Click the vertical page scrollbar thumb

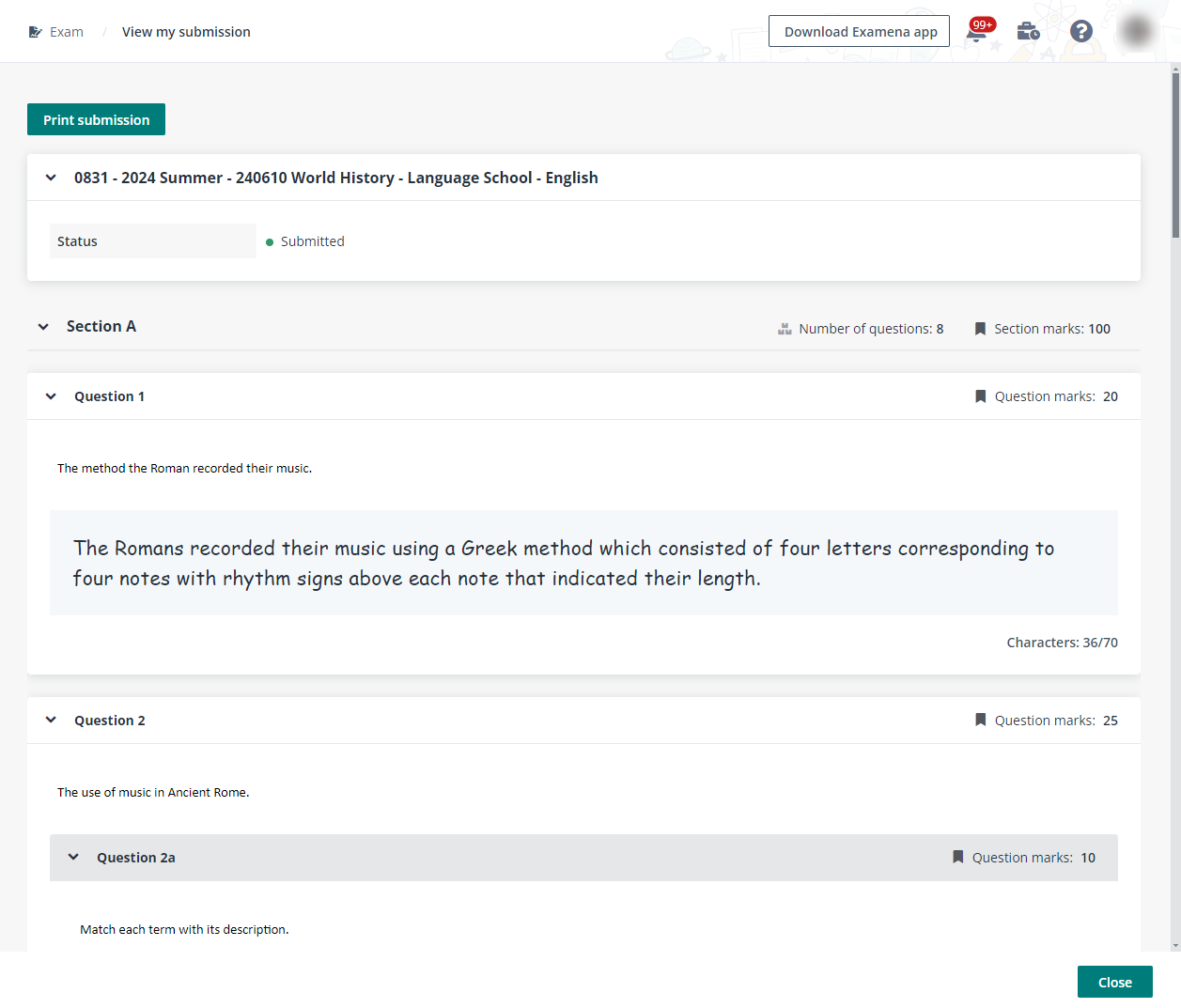tap(1175, 155)
